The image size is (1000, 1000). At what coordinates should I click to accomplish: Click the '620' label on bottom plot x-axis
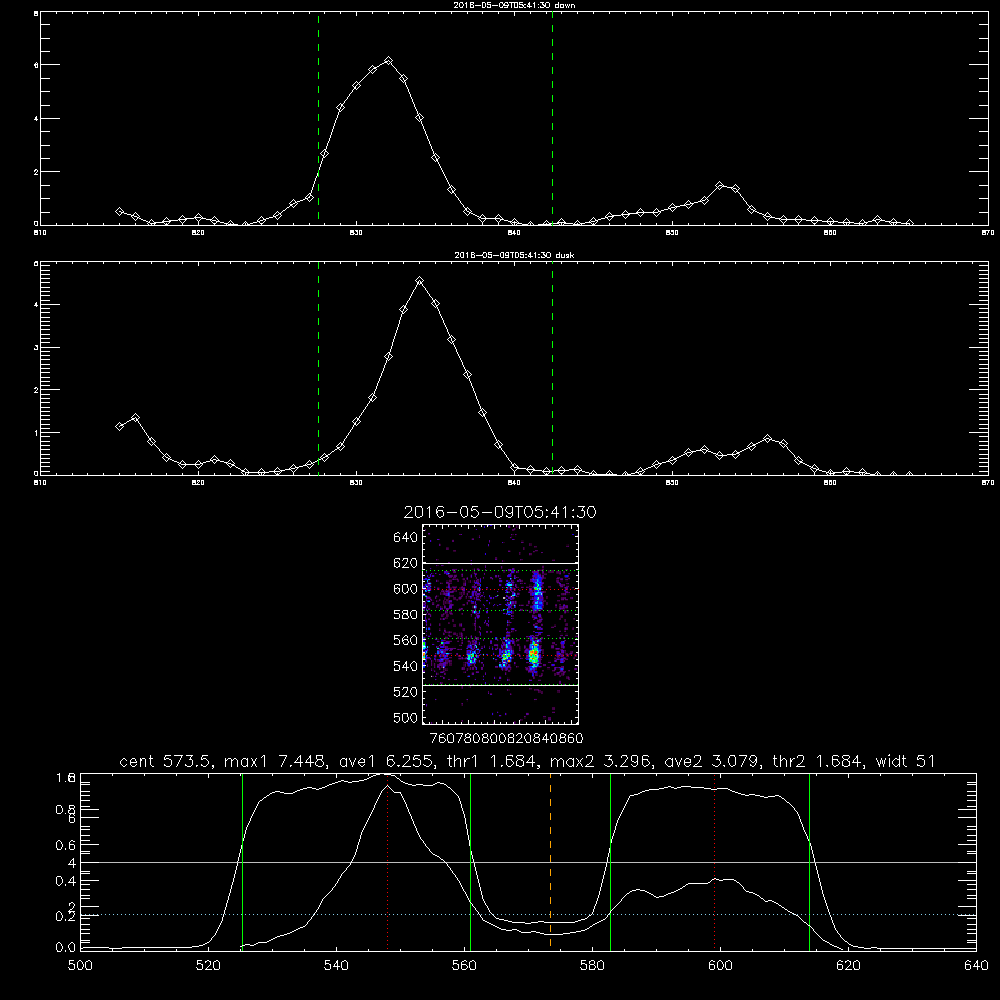848,966
